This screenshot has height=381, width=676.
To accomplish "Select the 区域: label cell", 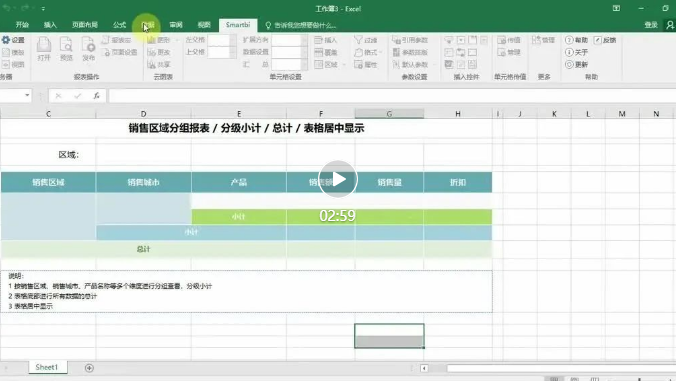I will coord(48,155).
